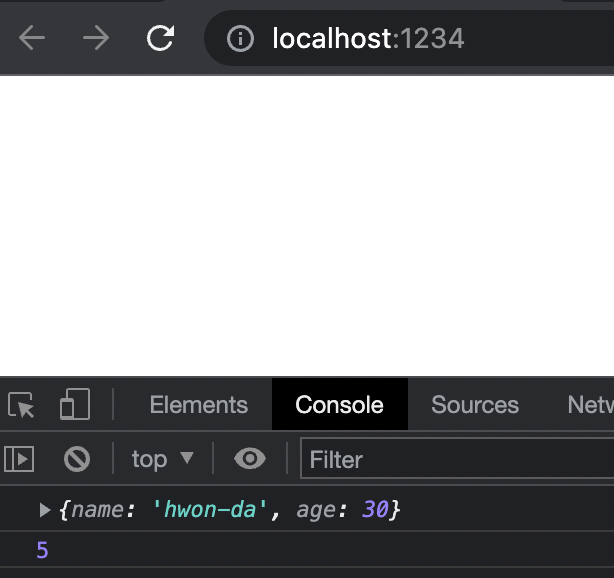Reload the localhost page

pos(160,38)
